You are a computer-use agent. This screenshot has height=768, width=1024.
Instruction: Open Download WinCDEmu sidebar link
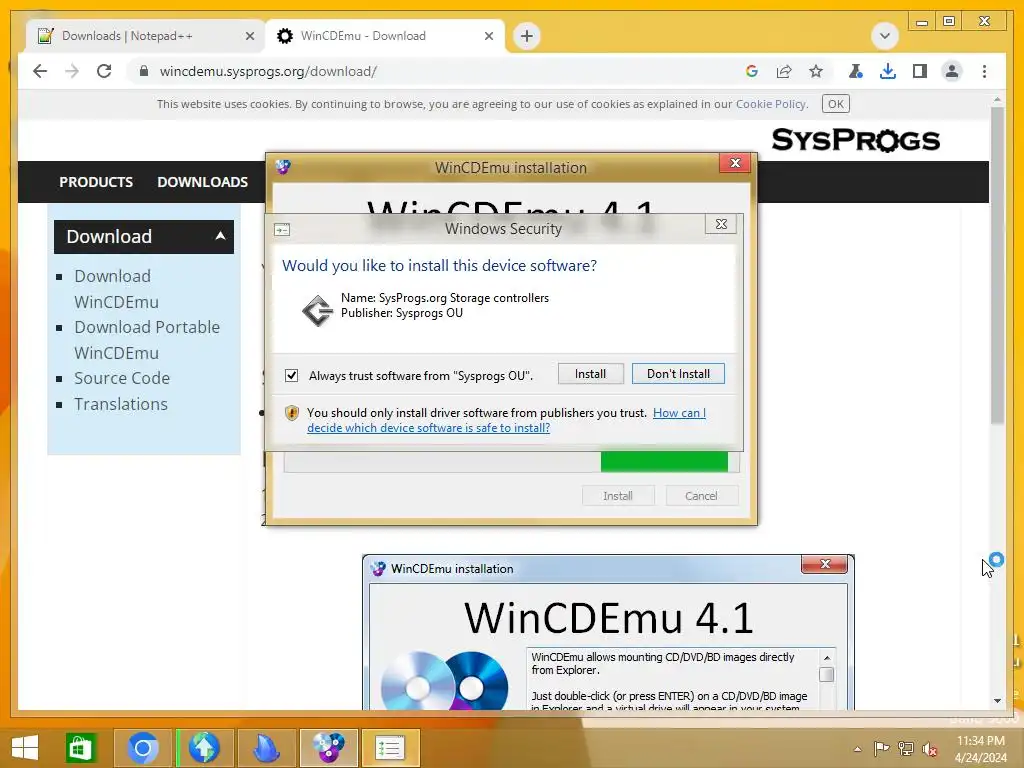tap(116, 289)
